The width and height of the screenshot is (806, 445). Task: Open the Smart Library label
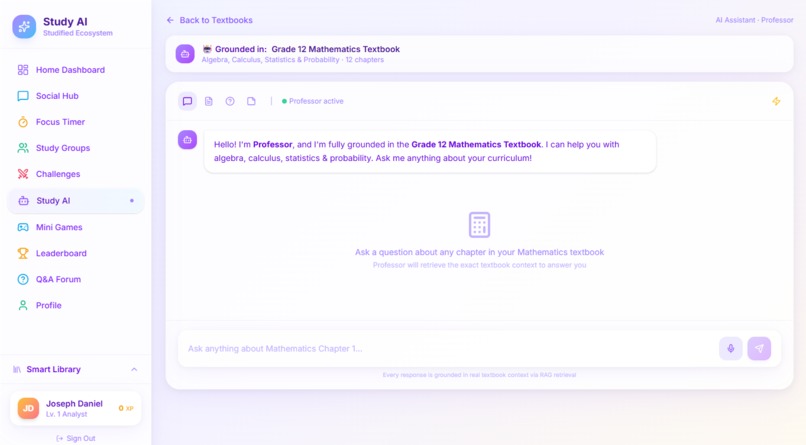[53, 369]
